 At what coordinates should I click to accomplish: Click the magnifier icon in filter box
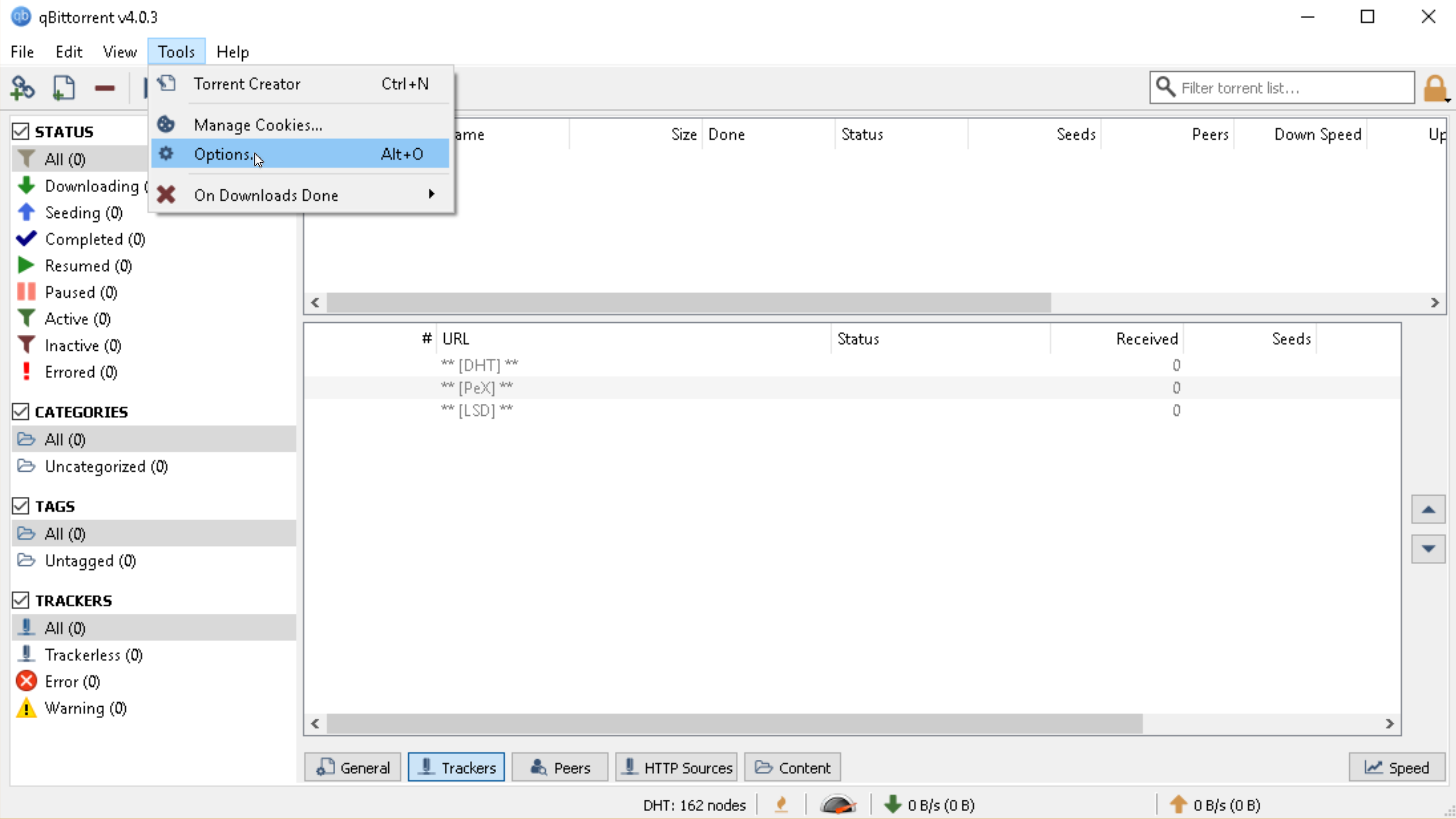(1166, 87)
